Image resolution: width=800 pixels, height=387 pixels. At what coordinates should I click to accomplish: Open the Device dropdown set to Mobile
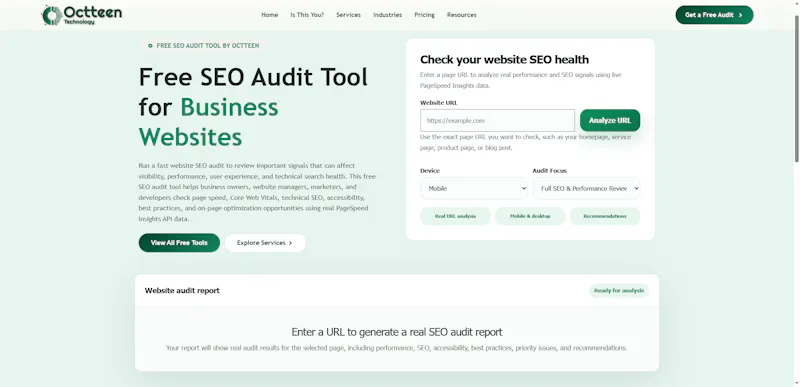coord(474,188)
